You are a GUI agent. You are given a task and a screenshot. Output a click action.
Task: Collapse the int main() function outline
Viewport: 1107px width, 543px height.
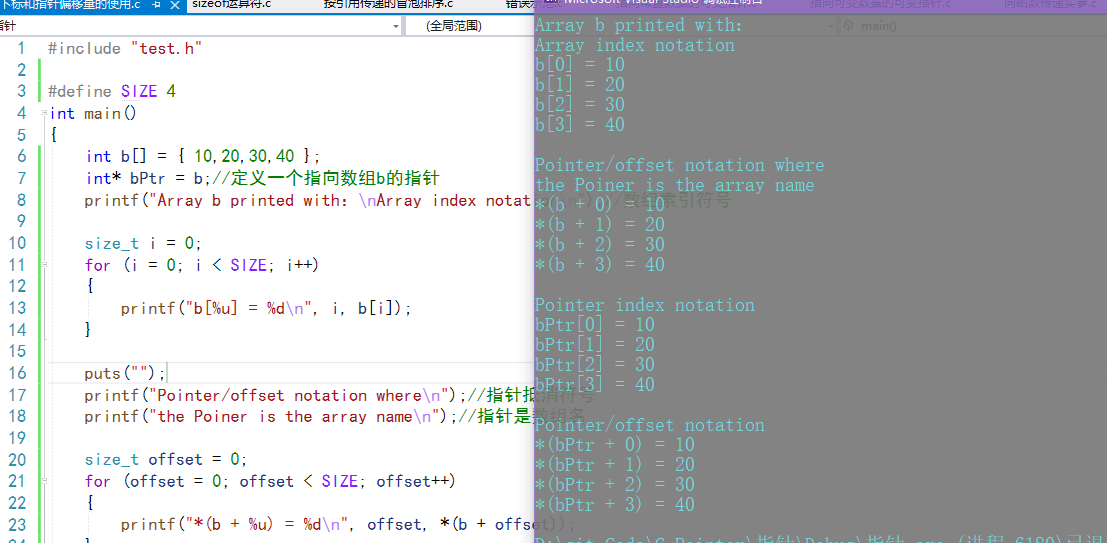[44, 113]
